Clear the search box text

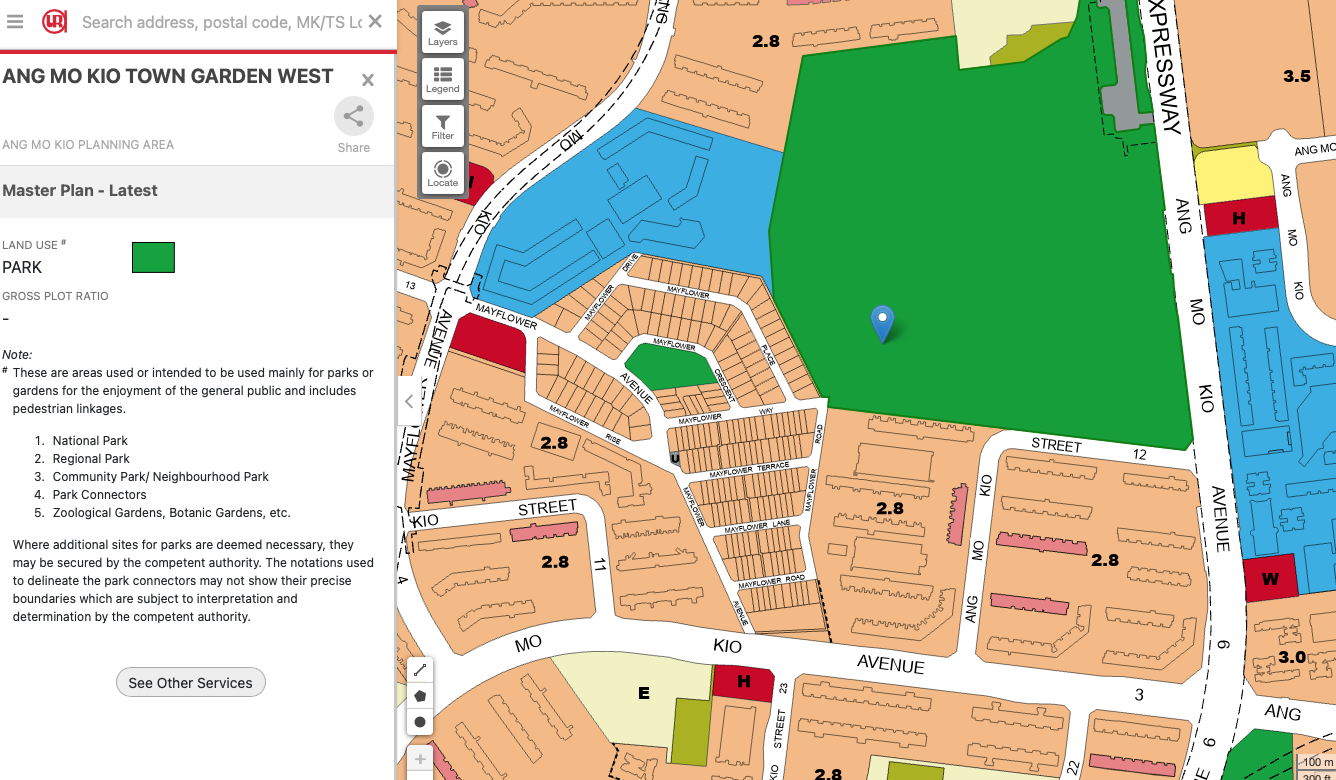[375, 21]
